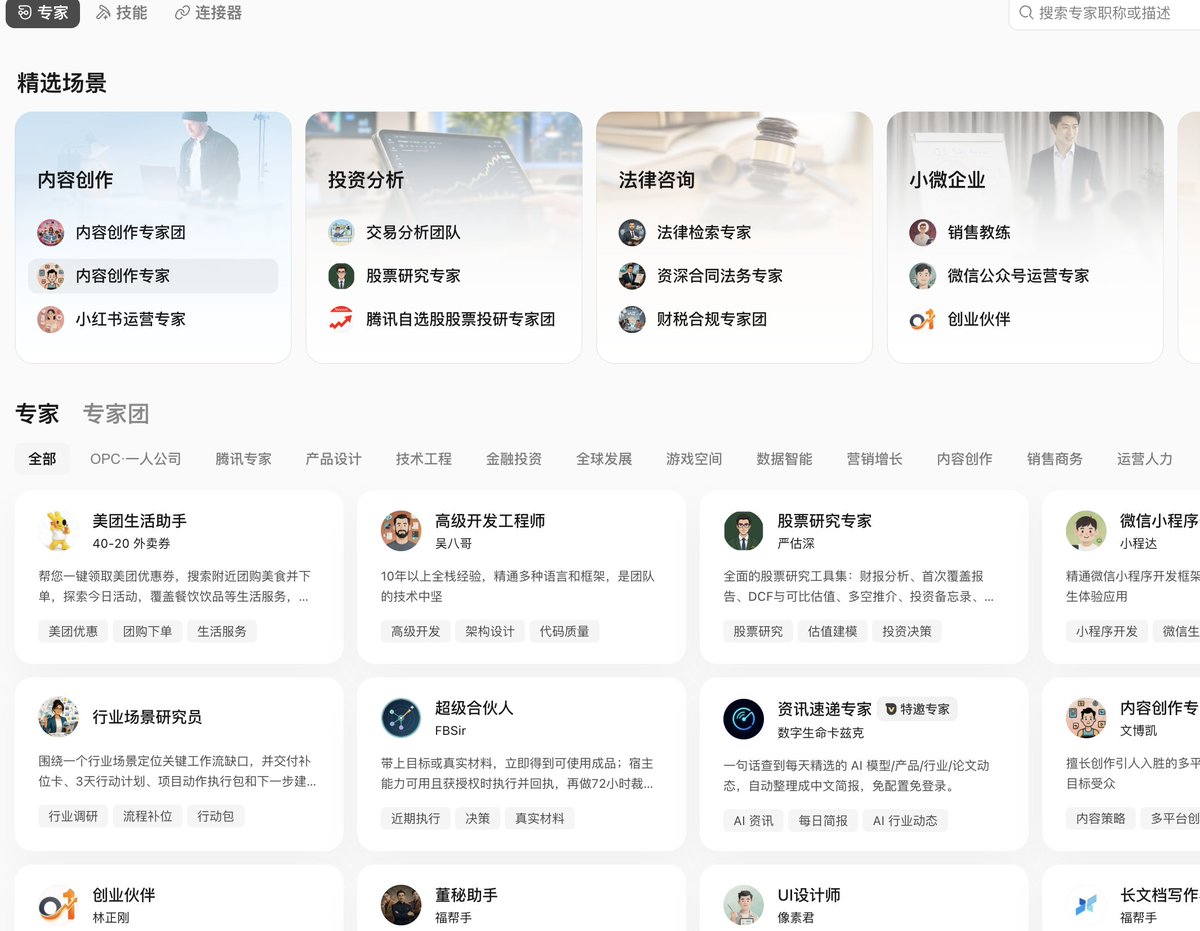Click the 资讯速递专家 radar avatar icon
The width and height of the screenshot is (1200, 931).
pos(743,719)
